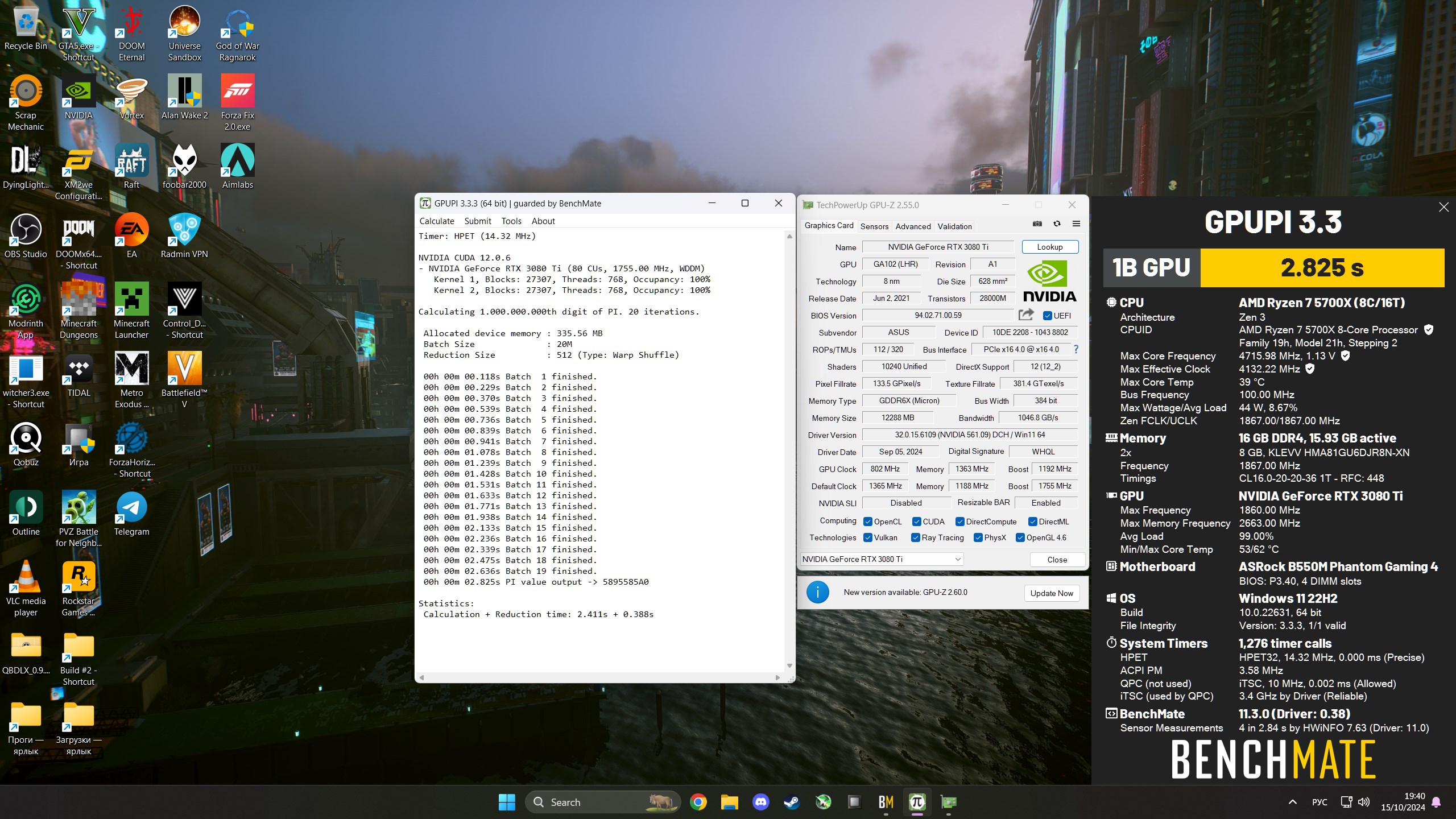The height and width of the screenshot is (819, 1456).
Task: Close BenchMate result panel X
Action: pyautogui.click(x=1443, y=207)
